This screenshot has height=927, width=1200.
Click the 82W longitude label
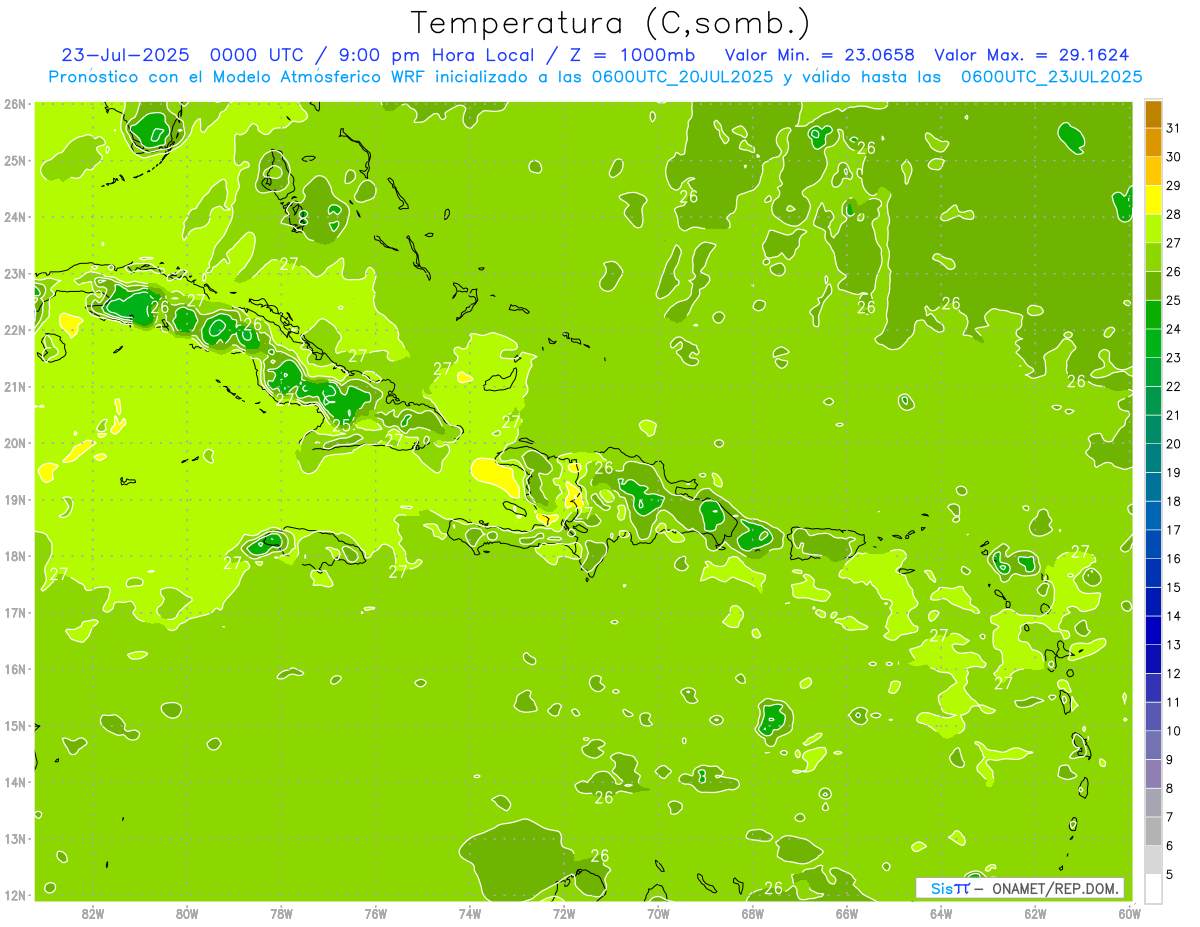tap(92, 913)
